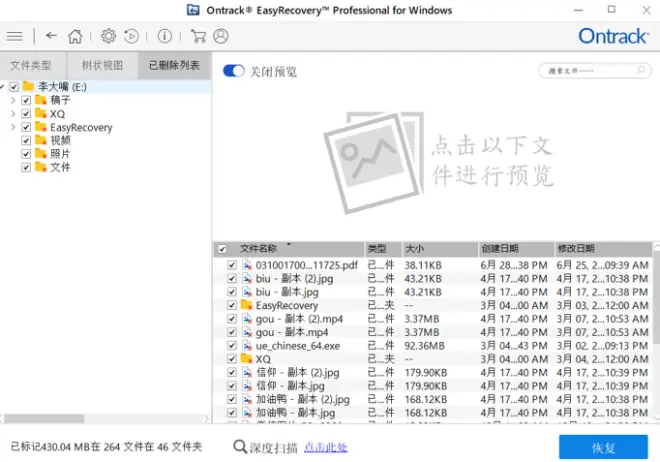Viewport: 660px width, 462px height.
Task: Select the 照片 tree item label
Action: click(60, 154)
